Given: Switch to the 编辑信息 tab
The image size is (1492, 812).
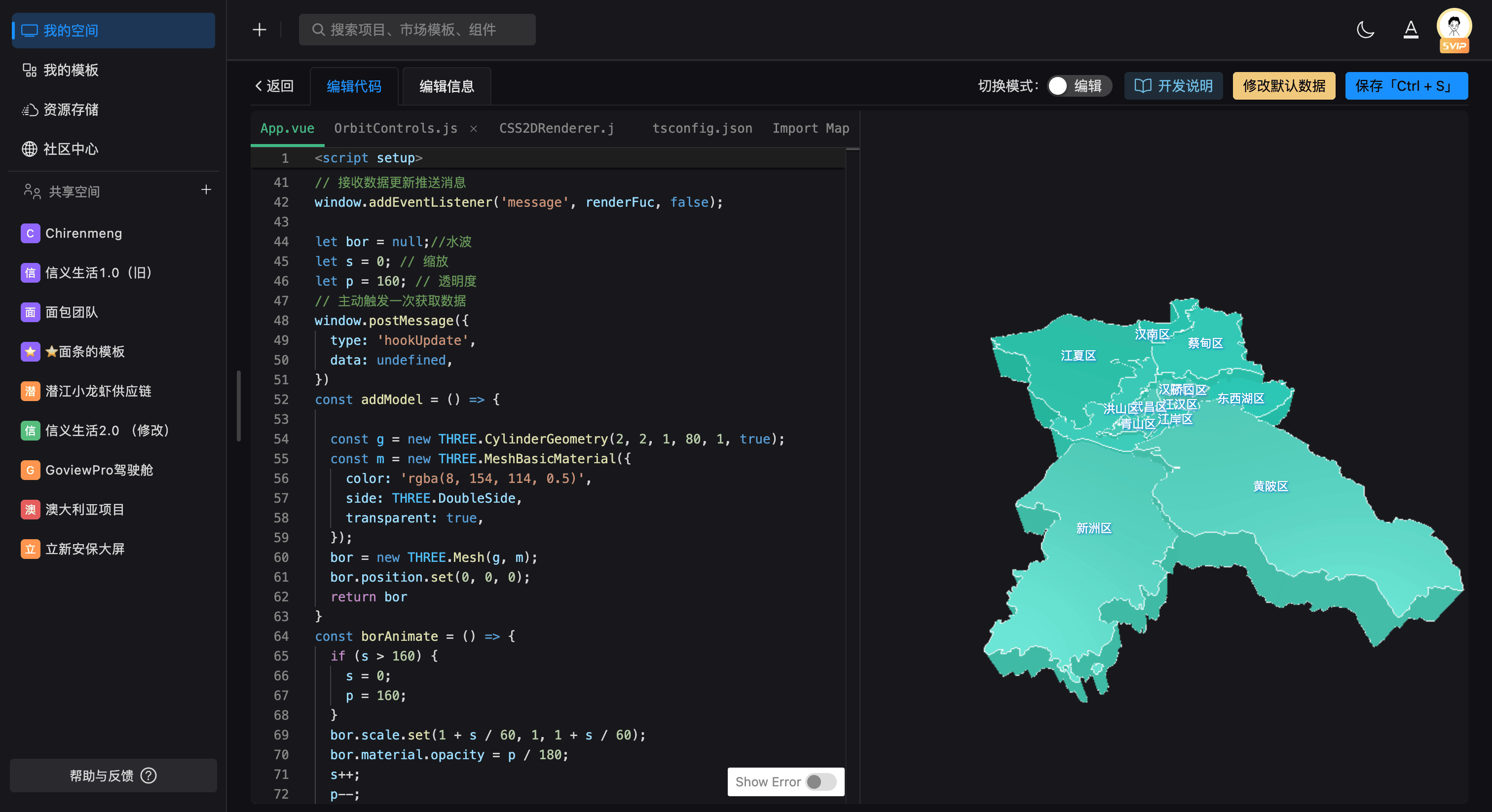Looking at the screenshot, I should coord(447,86).
